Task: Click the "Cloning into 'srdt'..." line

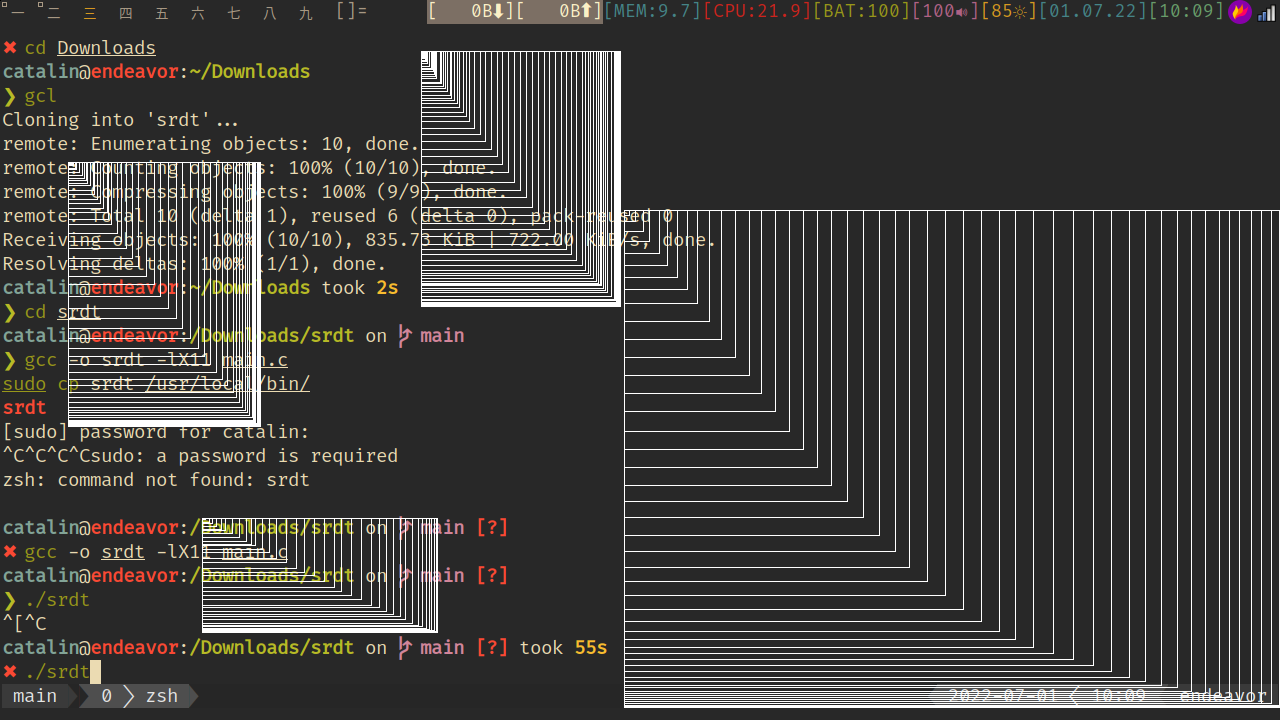Action: point(121,120)
